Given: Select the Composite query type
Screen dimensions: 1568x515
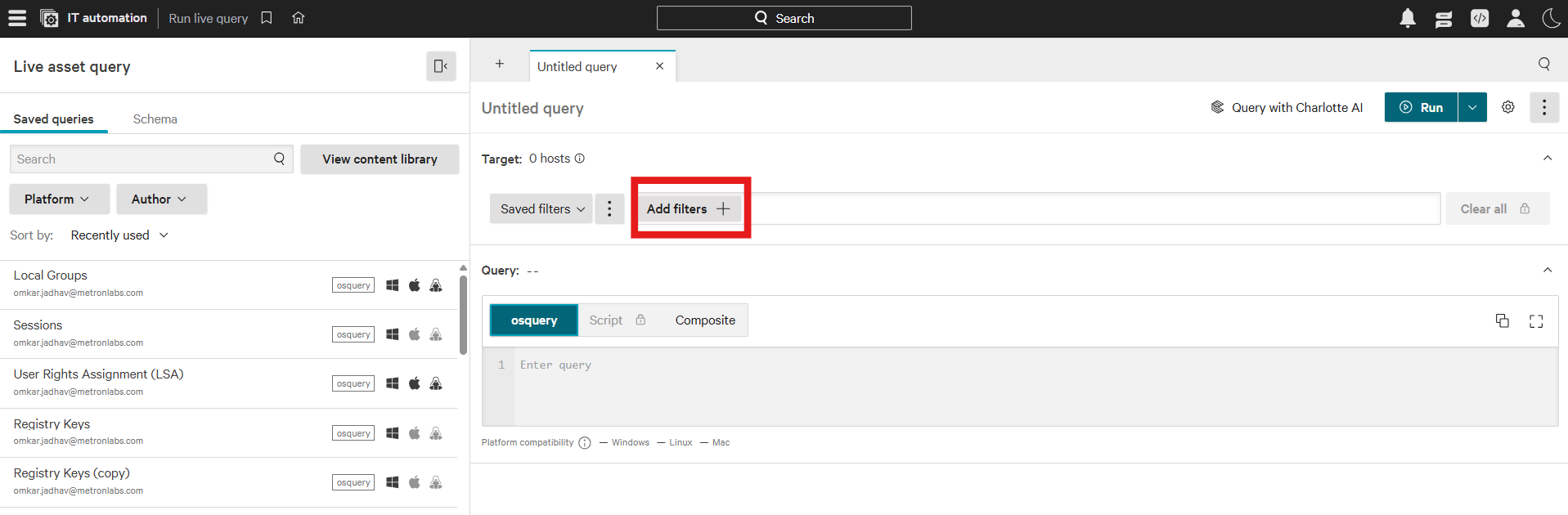Looking at the screenshot, I should click(705, 320).
